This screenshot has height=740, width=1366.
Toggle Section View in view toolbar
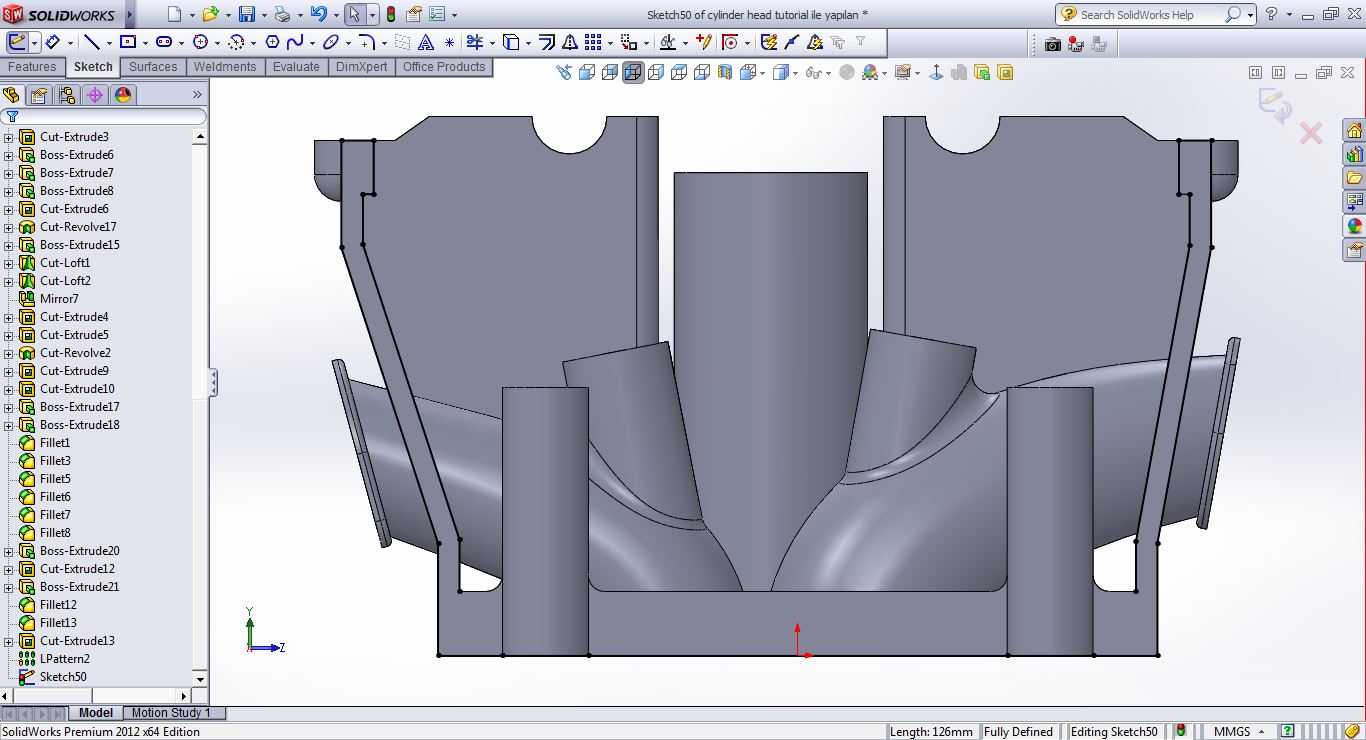(725, 72)
